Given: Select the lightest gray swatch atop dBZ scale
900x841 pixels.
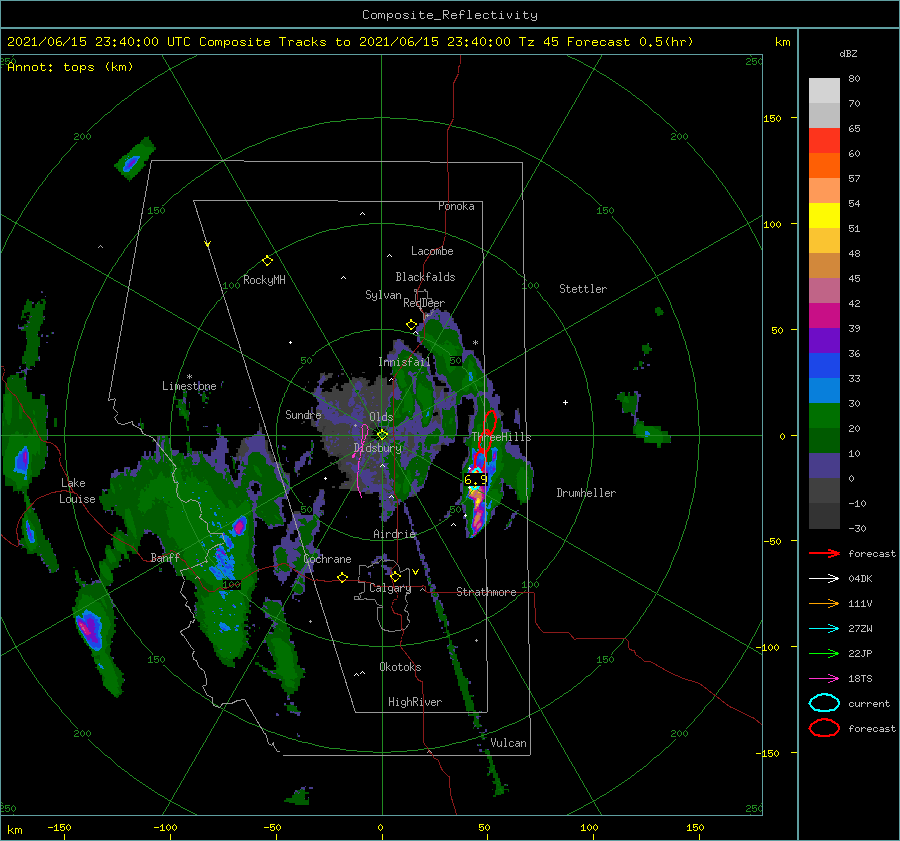Looking at the screenshot, I should click(824, 91).
